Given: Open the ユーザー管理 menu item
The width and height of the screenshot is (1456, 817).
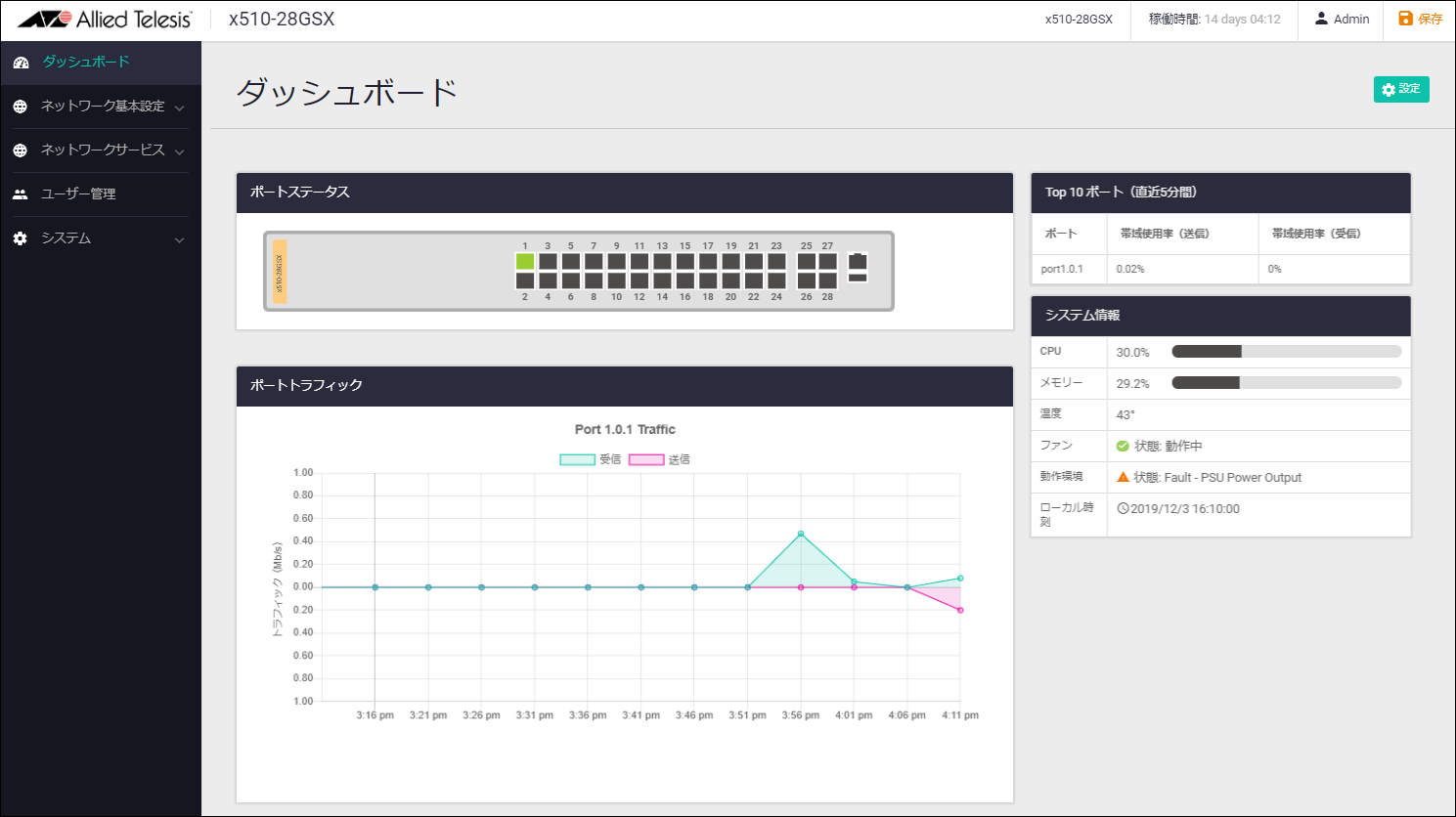Looking at the screenshot, I should coord(78,193).
